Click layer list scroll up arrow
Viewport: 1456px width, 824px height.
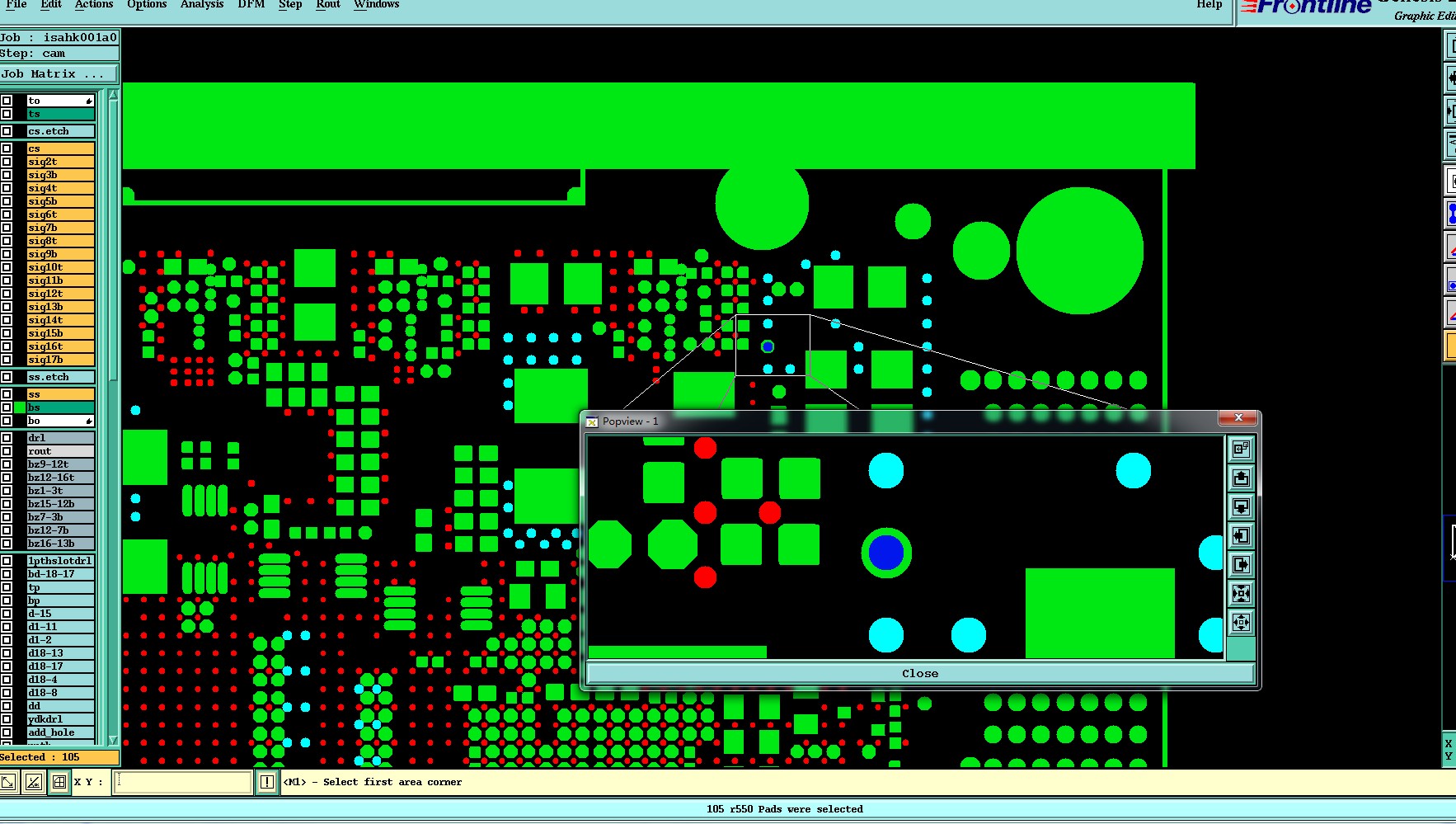click(113, 96)
